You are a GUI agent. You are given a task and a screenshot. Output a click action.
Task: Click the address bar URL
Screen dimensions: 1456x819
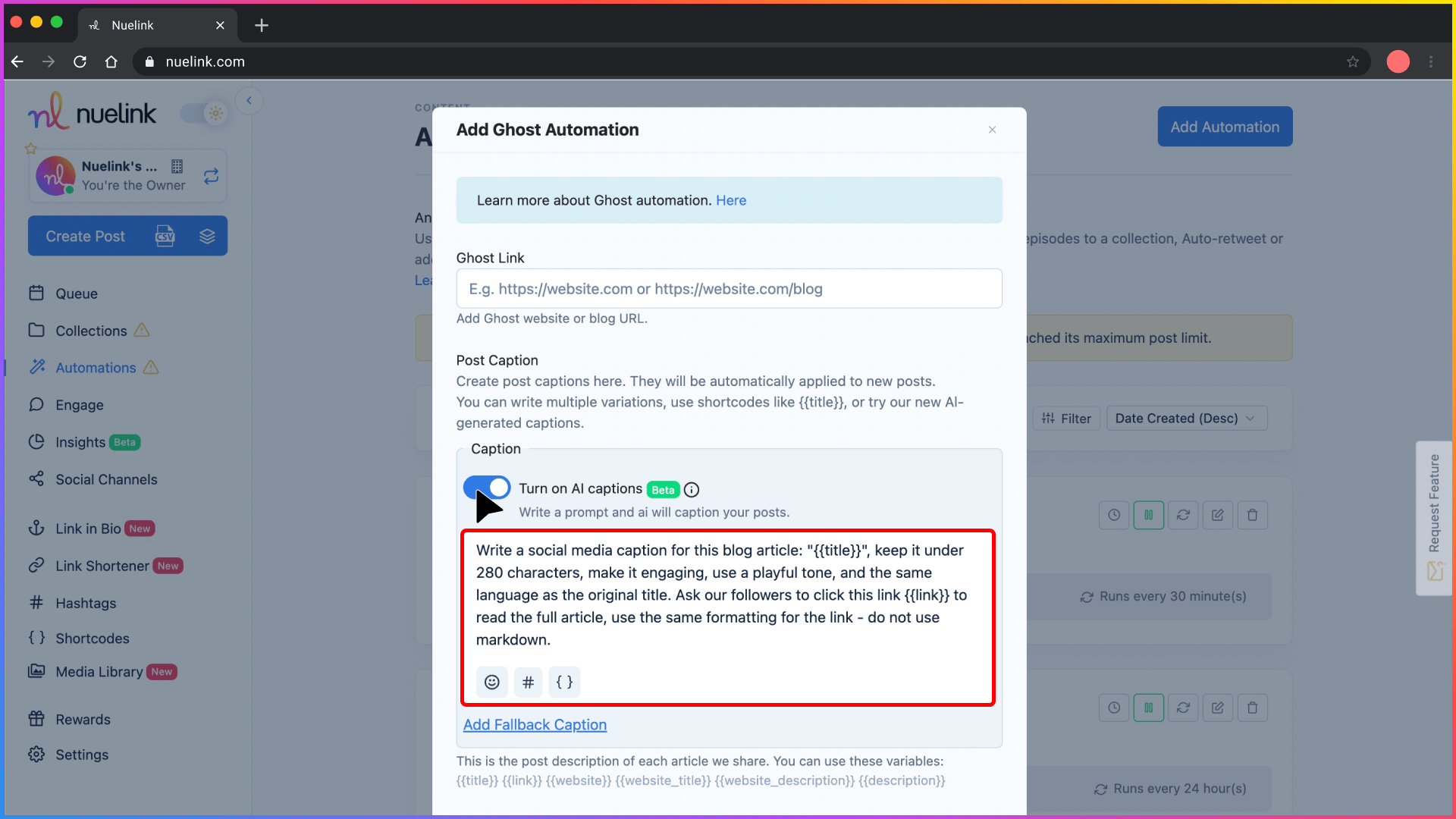(205, 61)
